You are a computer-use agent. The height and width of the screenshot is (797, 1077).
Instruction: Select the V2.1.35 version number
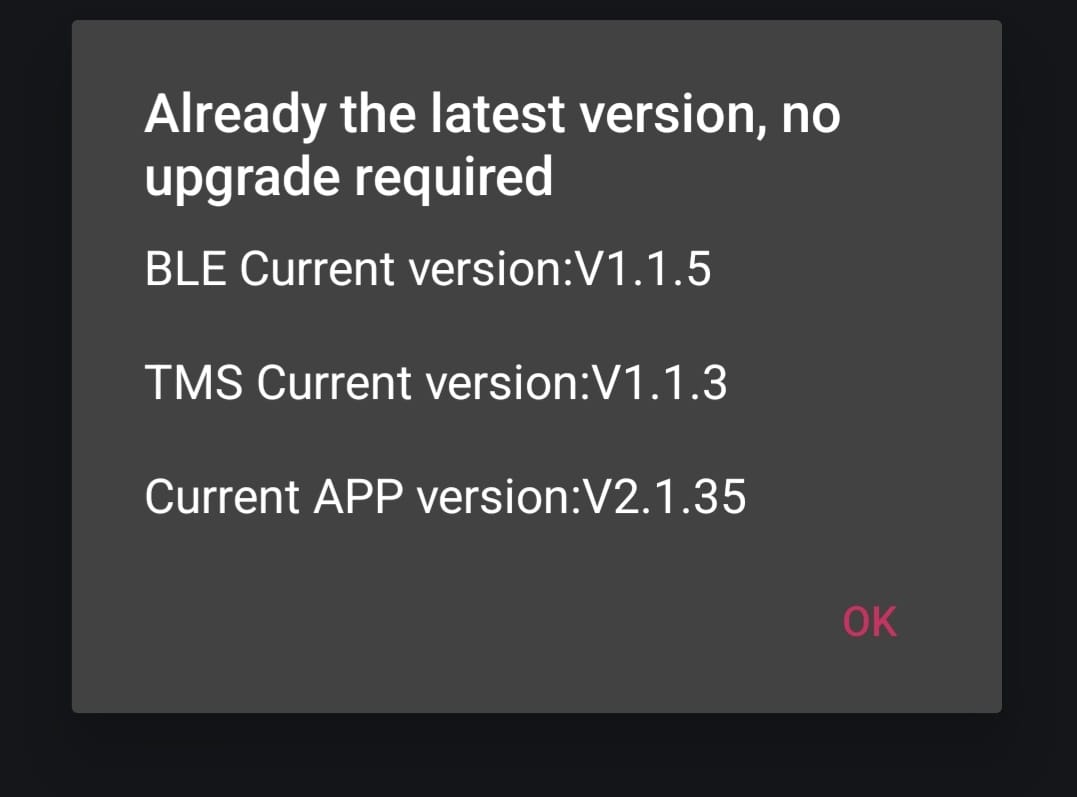point(664,496)
